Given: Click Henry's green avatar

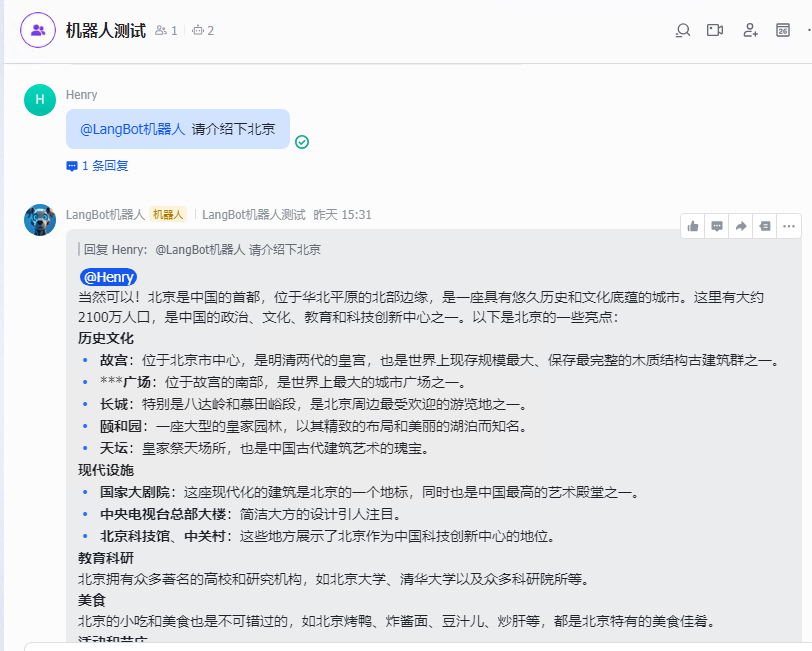Looking at the screenshot, I should pyautogui.click(x=40, y=99).
